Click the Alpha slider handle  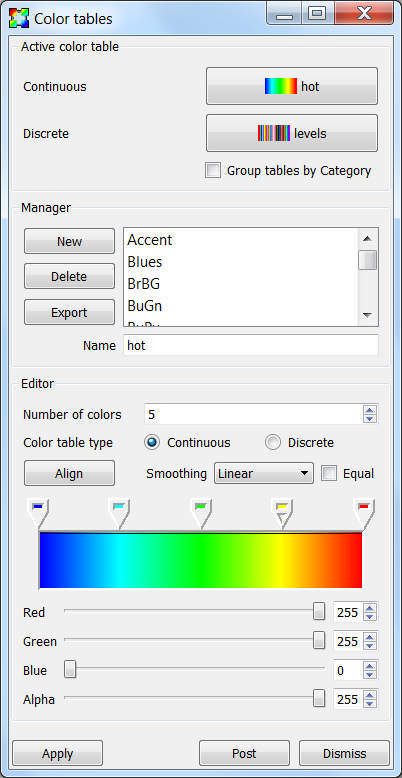point(319,699)
